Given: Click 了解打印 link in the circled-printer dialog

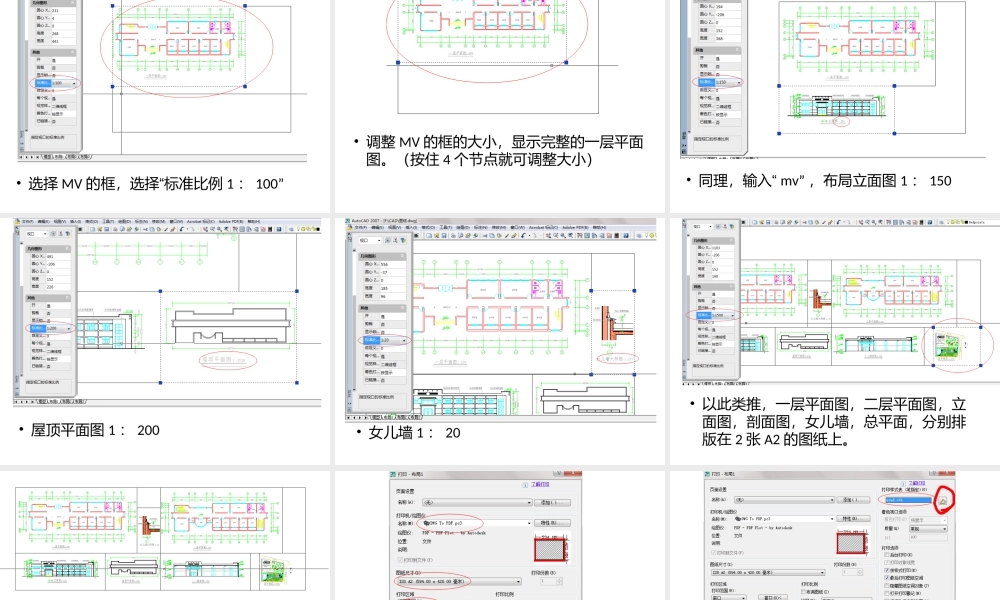Looking at the screenshot, I should (540, 485).
